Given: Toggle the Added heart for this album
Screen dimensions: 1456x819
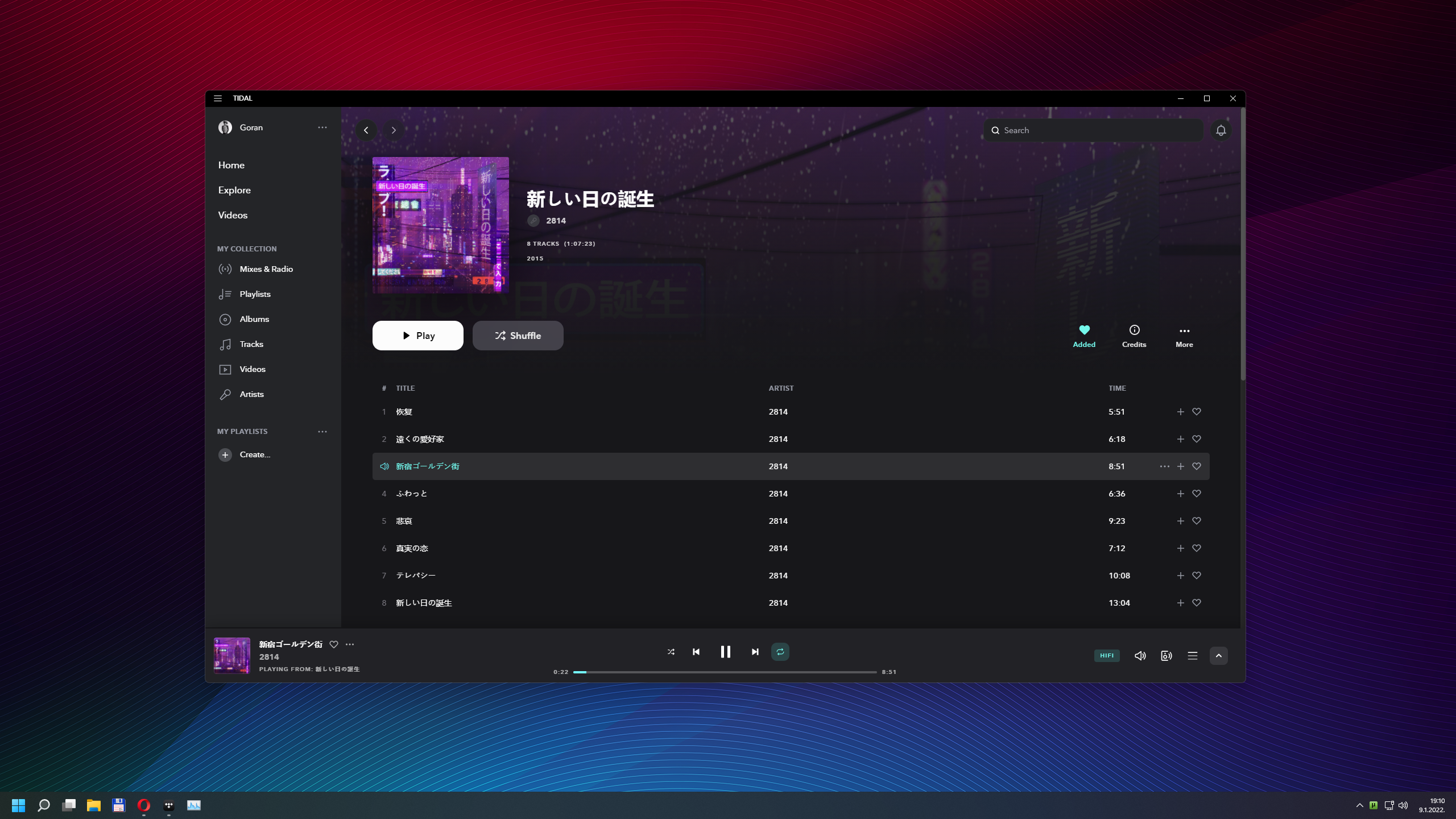Looking at the screenshot, I should click(x=1084, y=336).
